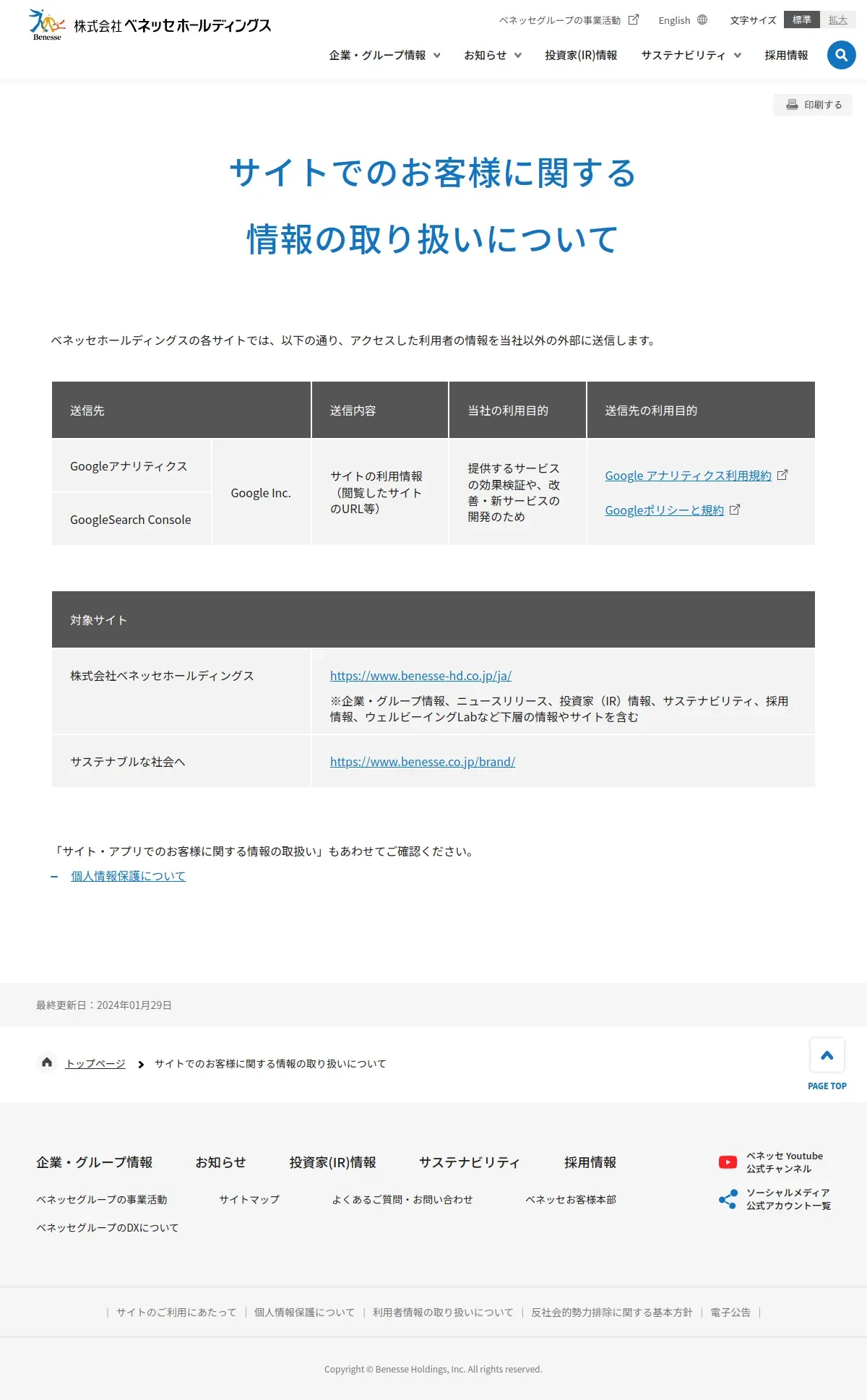
Task: Open 反社会的勢力排除に関する基本方針 link
Action: click(611, 1313)
